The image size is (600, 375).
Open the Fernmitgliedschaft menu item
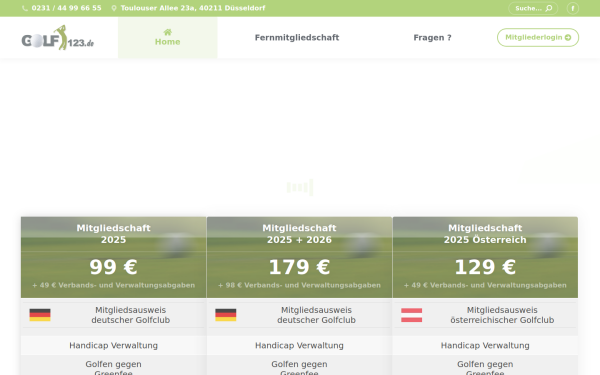pos(297,38)
